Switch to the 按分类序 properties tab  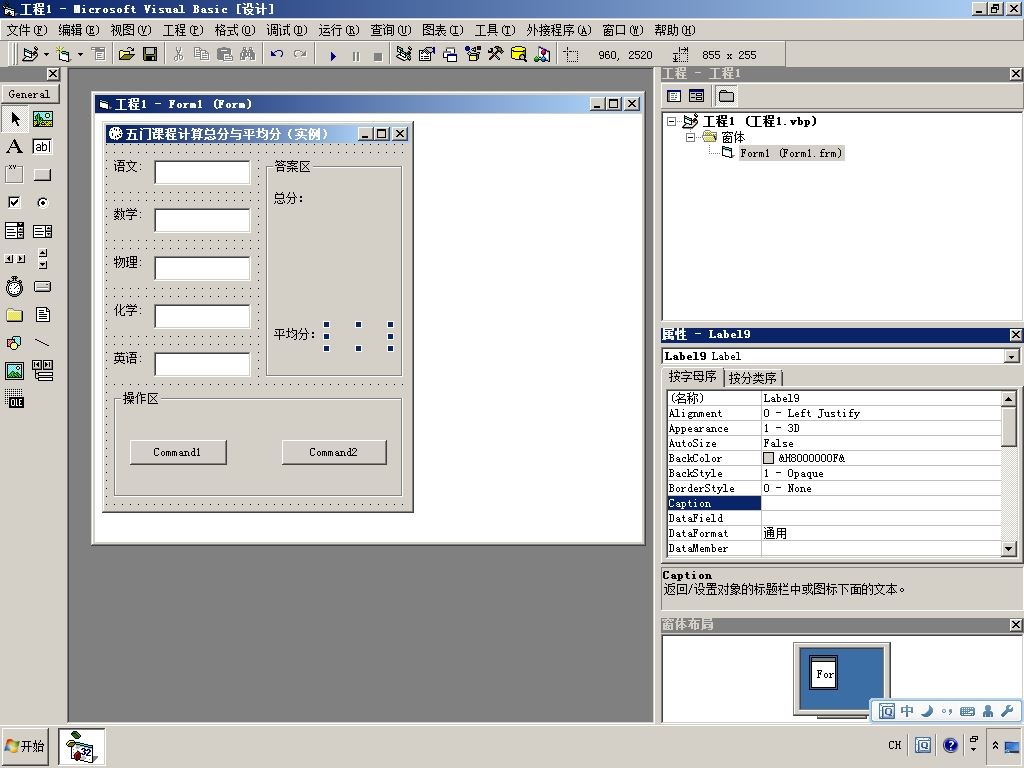[x=752, y=377]
